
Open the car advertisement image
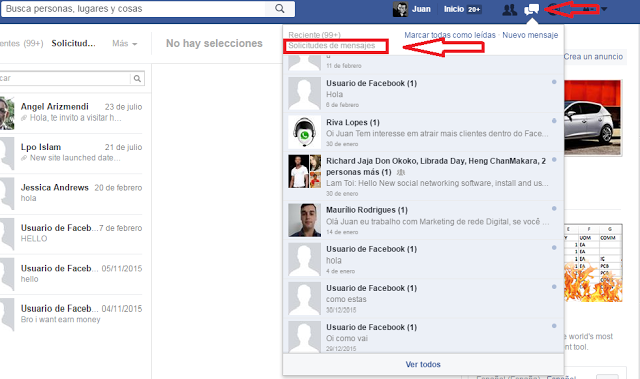593,117
